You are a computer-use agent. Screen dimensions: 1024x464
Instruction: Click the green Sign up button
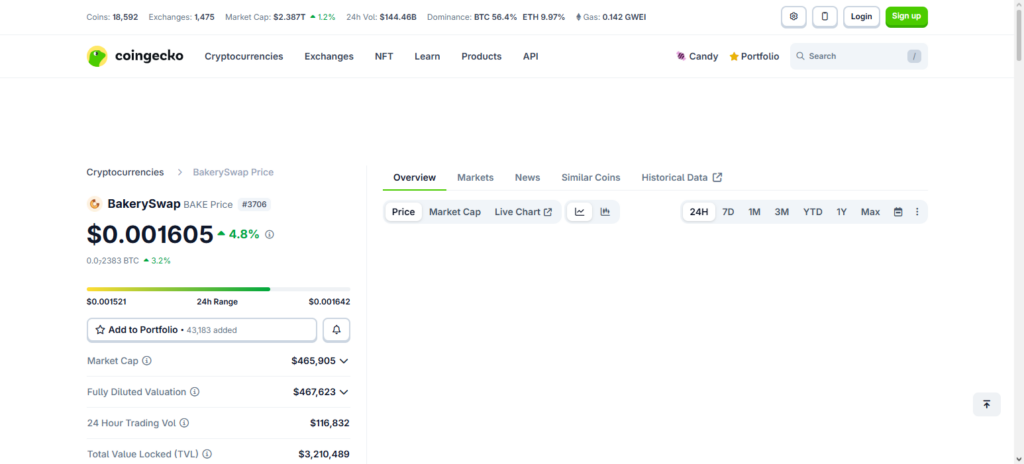coord(906,17)
